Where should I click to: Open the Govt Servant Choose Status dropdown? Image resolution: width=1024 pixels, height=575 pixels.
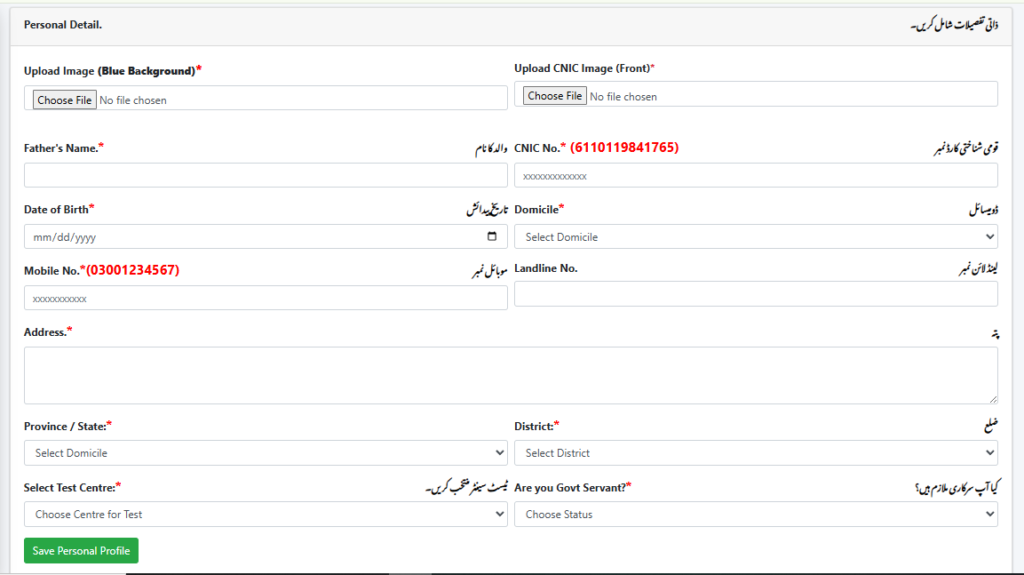pyautogui.click(x=755, y=514)
